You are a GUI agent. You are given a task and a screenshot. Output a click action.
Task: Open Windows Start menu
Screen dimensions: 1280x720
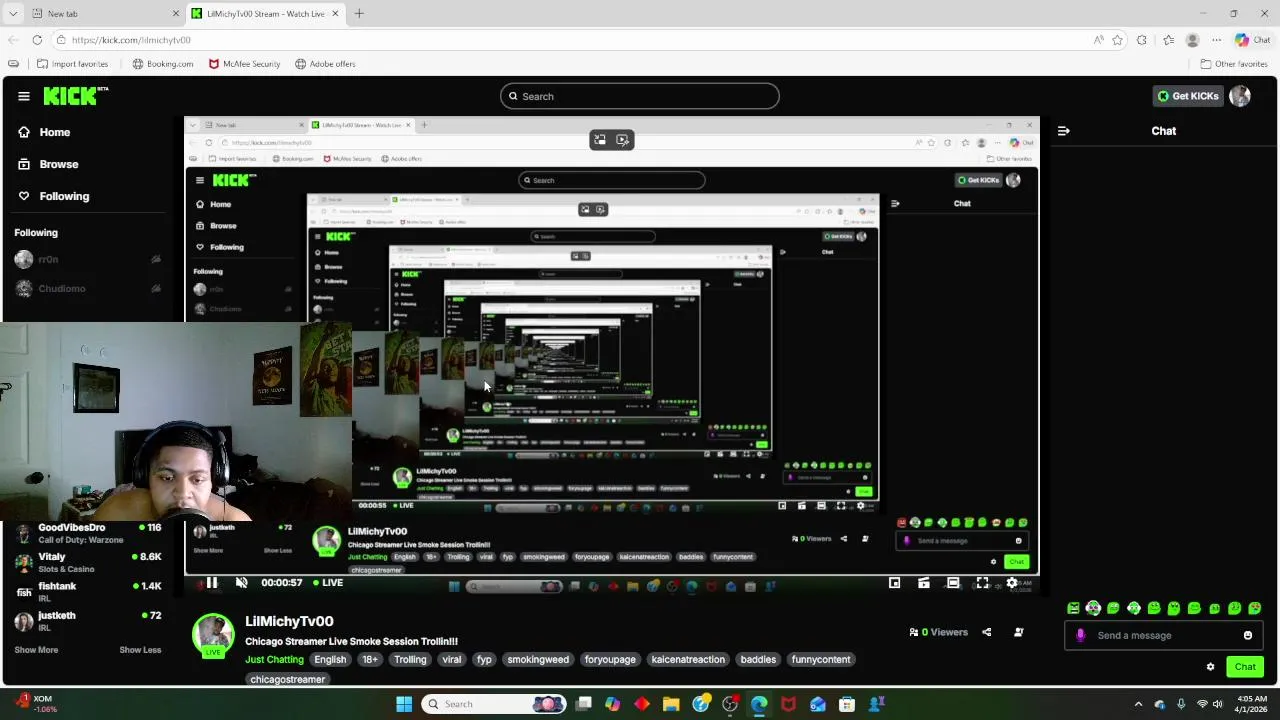pos(404,704)
